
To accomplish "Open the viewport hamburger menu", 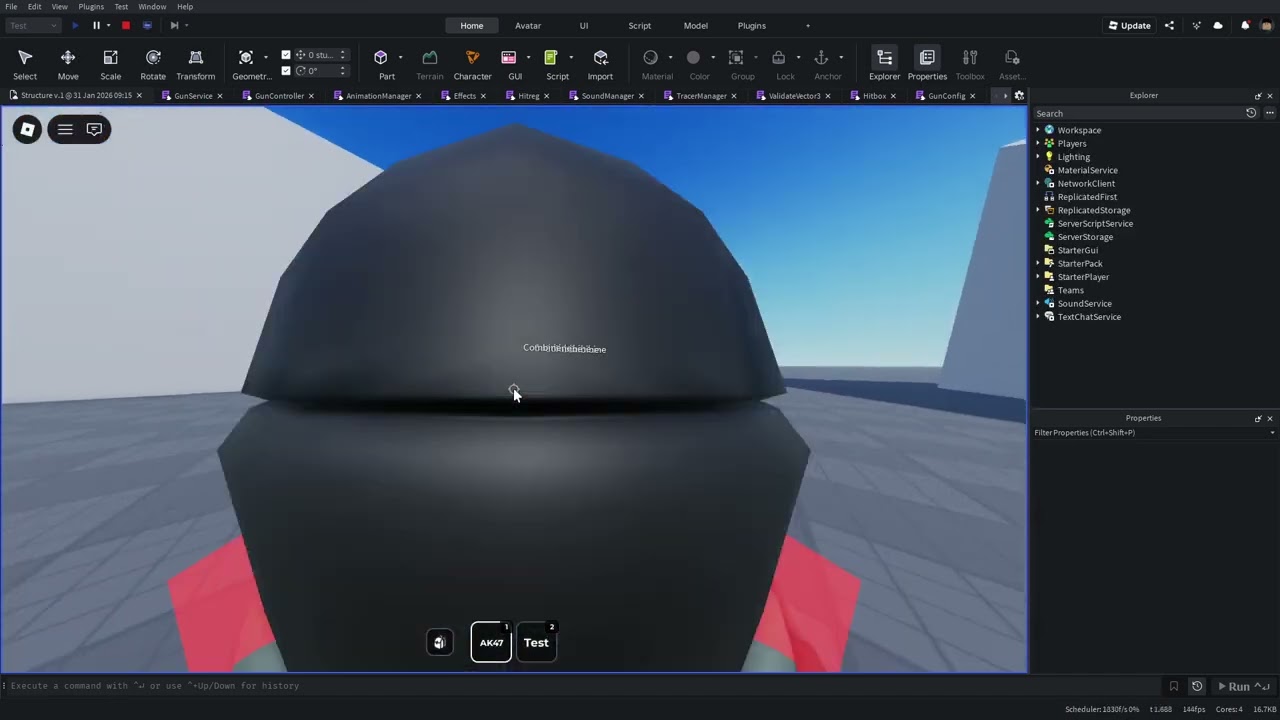I will point(65,129).
